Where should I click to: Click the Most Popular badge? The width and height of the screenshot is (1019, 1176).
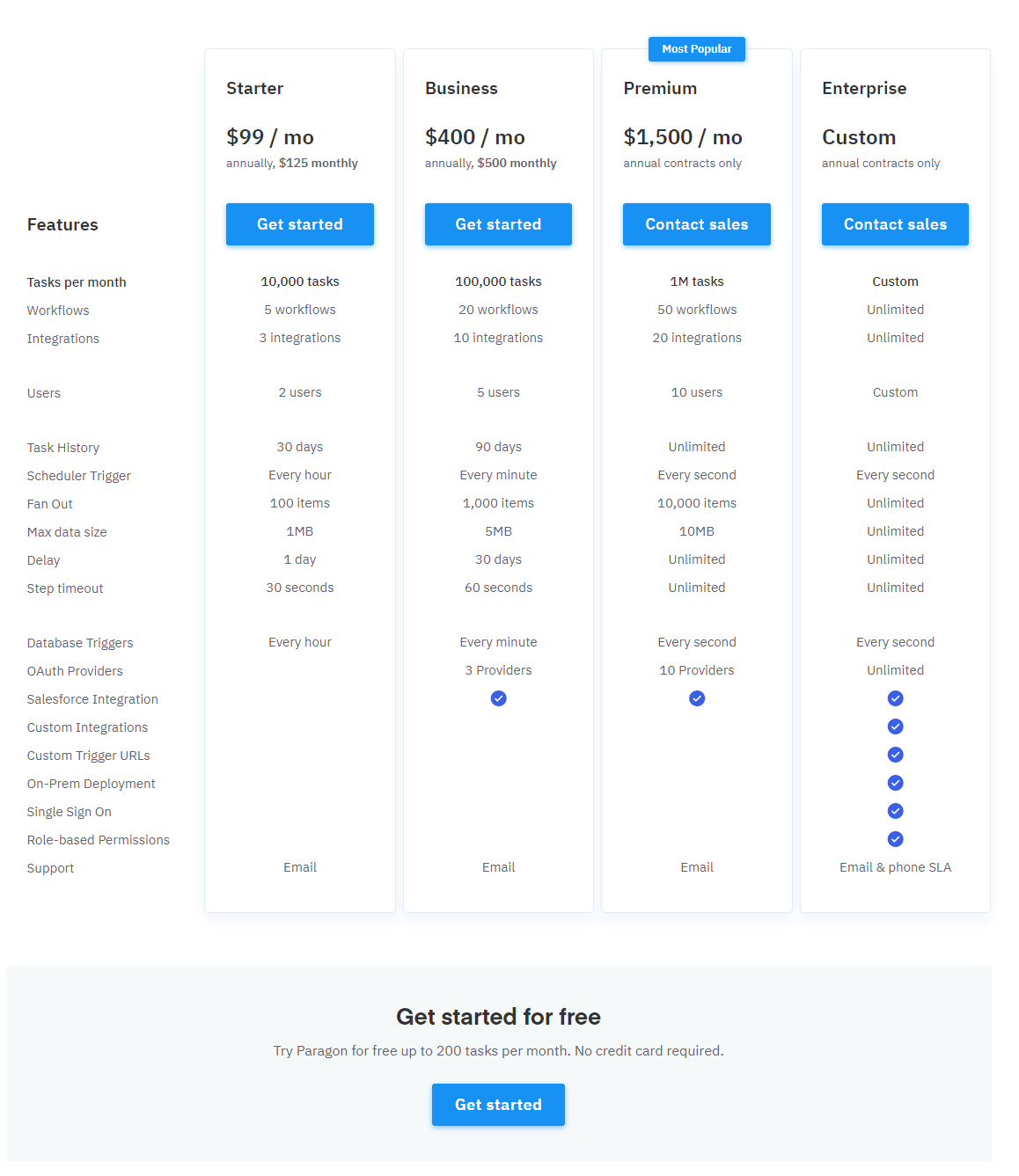pos(697,49)
